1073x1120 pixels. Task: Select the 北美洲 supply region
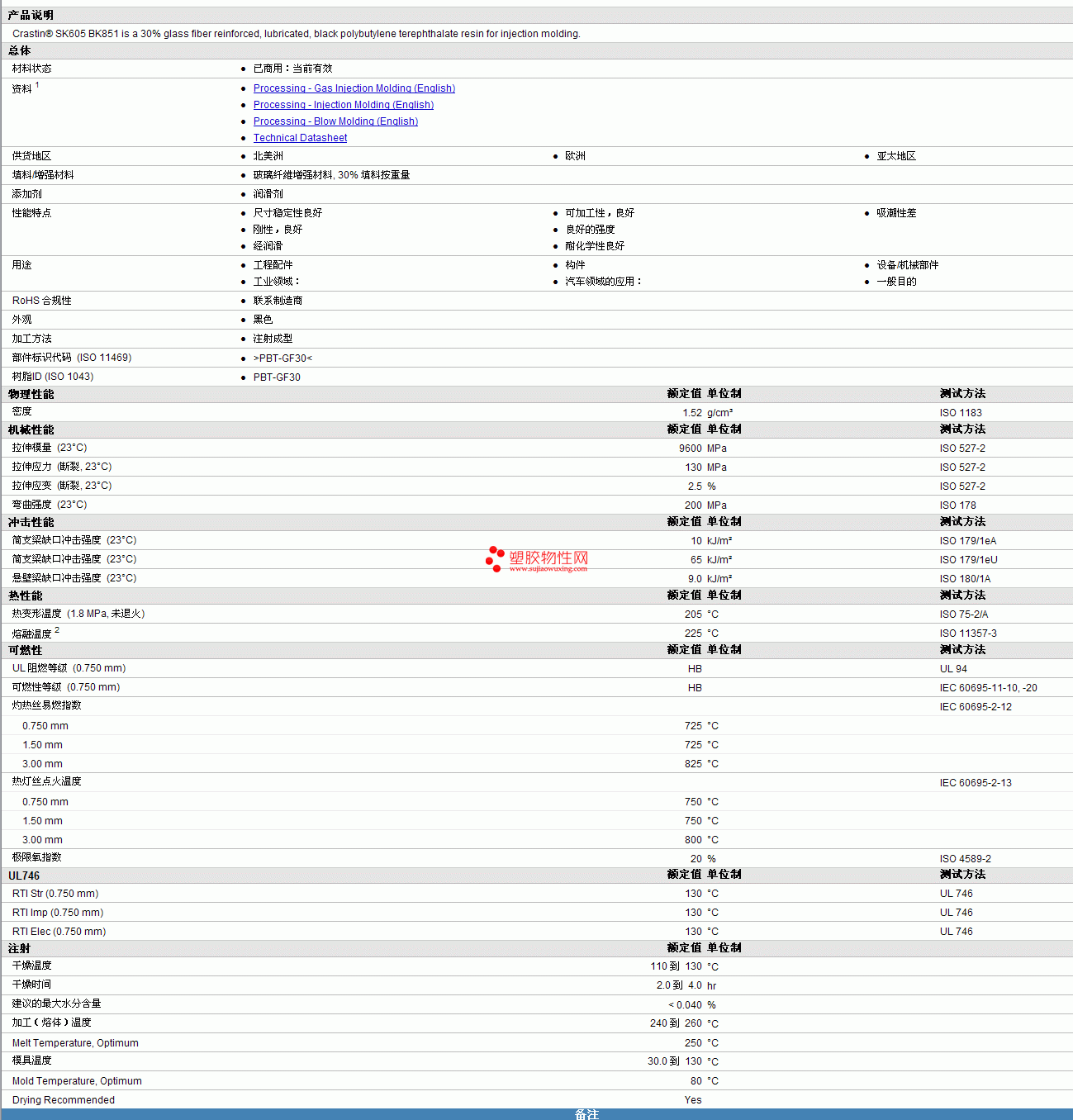click(x=268, y=156)
